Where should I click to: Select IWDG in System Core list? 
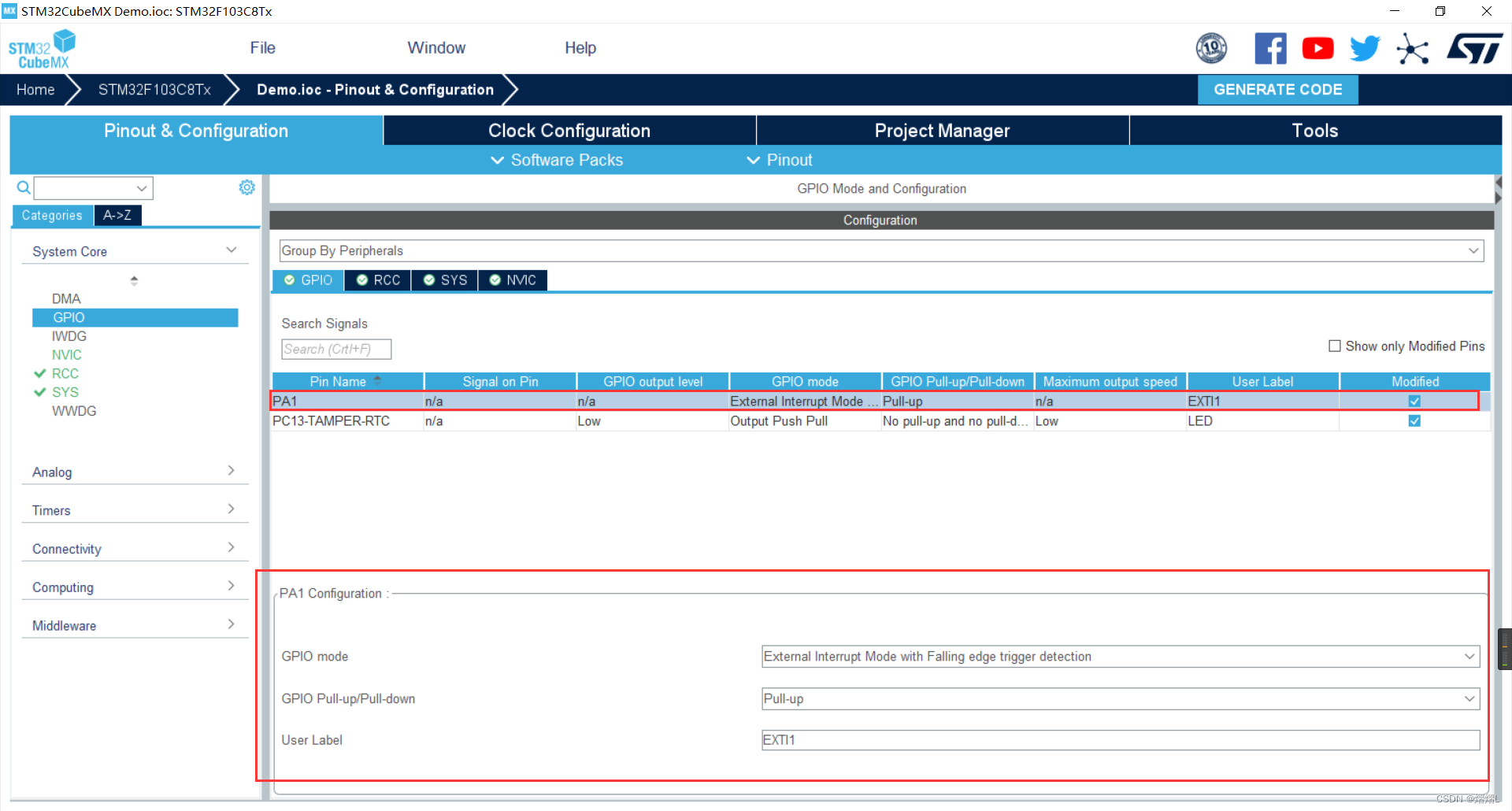pos(69,336)
